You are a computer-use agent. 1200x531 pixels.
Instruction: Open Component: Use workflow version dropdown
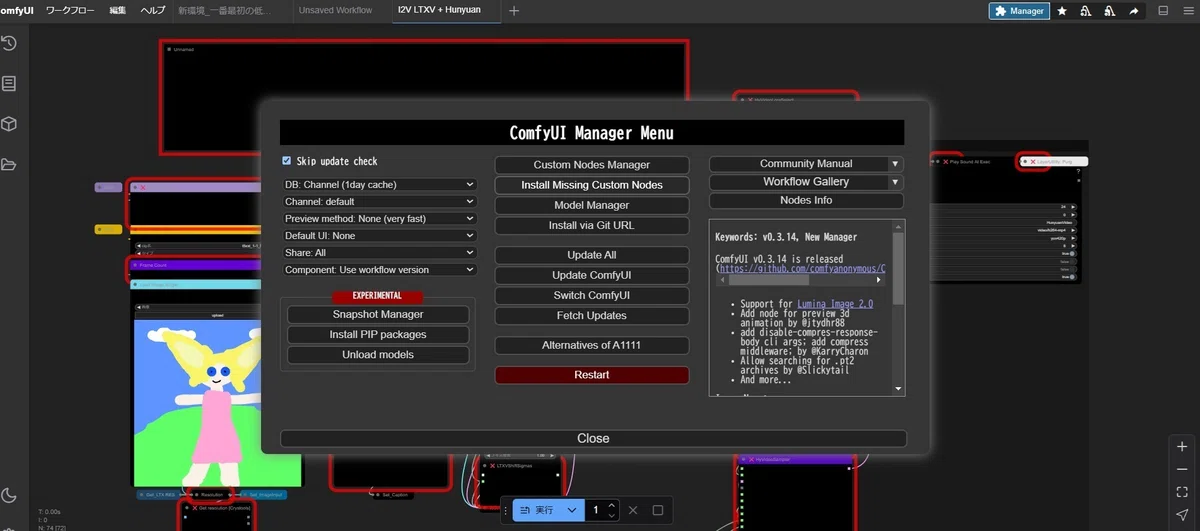pos(379,270)
